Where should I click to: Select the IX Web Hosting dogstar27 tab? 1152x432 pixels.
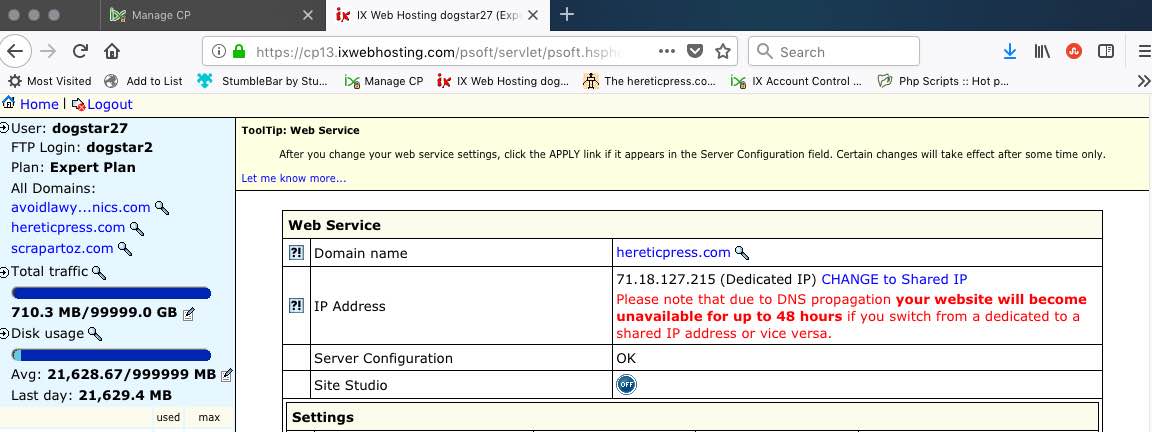(x=438, y=15)
